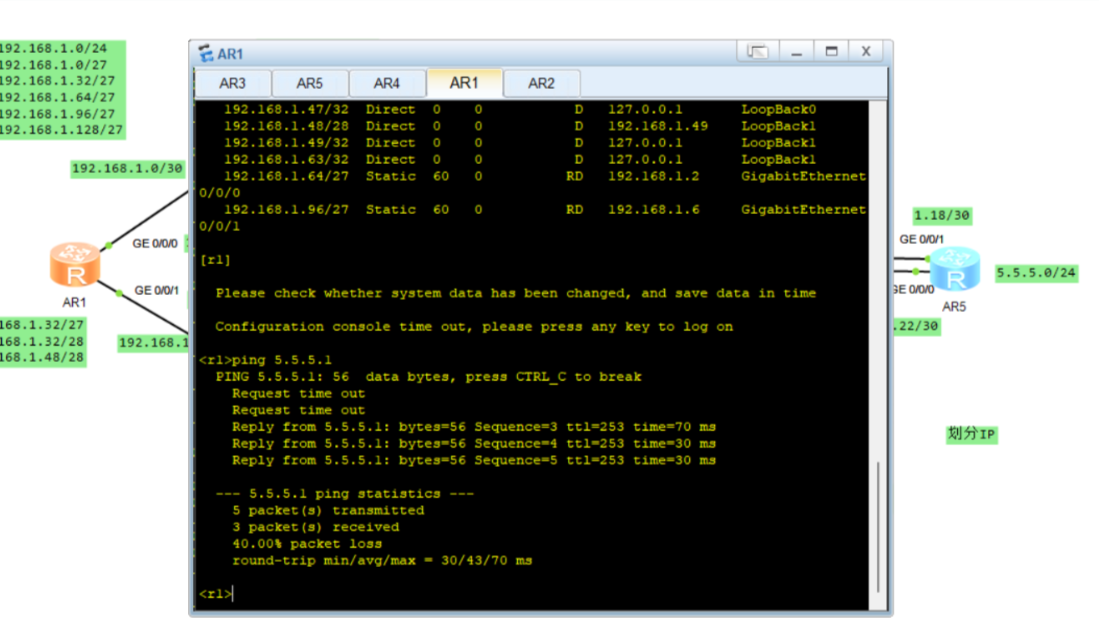Close the AR1 console window
Screen dimensions: 1099x634
[866, 51]
